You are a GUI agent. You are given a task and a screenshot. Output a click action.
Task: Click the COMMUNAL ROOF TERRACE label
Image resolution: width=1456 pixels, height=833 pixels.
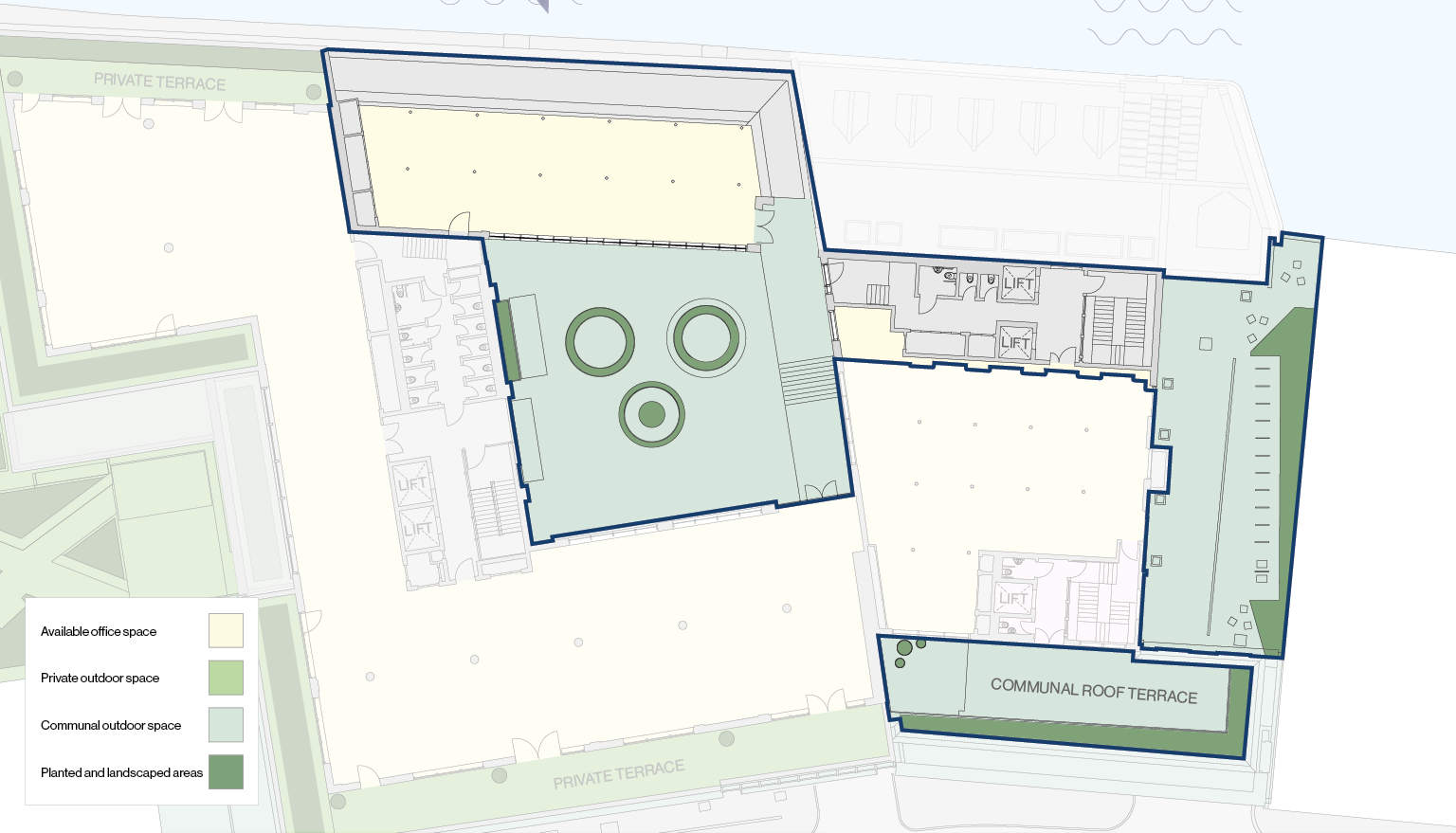(1094, 691)
